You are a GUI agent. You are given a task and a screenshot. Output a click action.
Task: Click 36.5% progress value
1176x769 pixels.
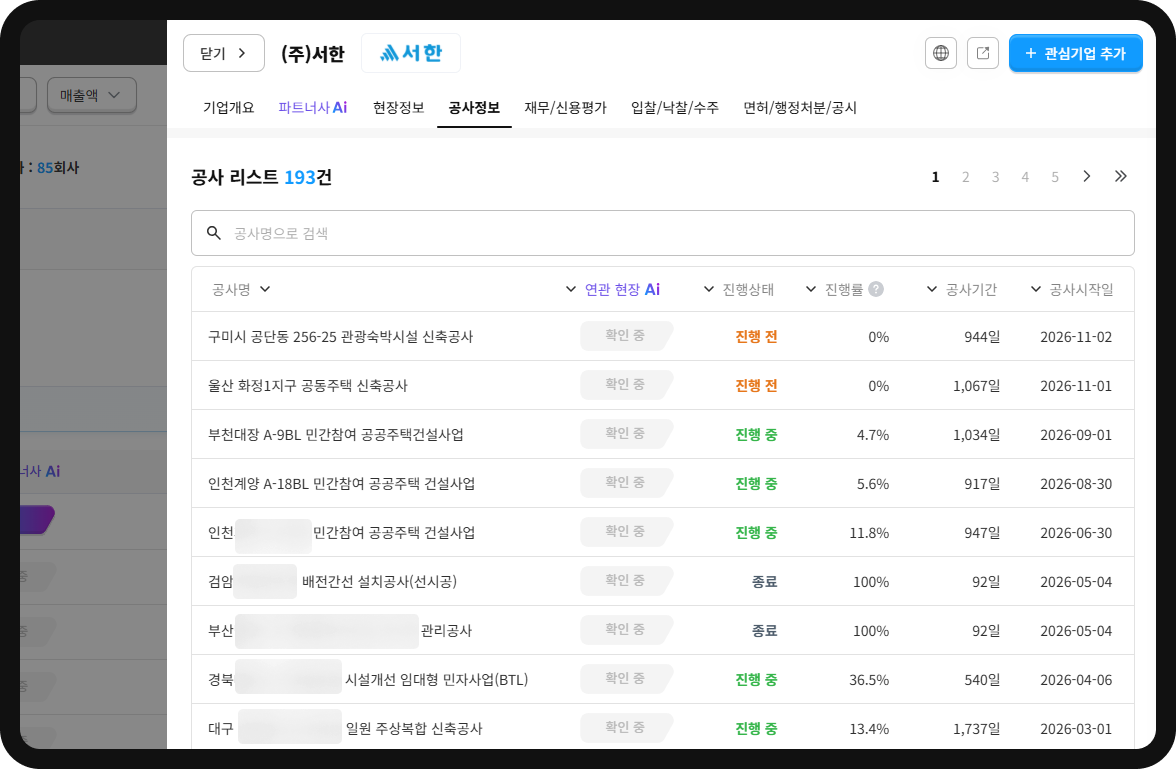tap(869, 680)
